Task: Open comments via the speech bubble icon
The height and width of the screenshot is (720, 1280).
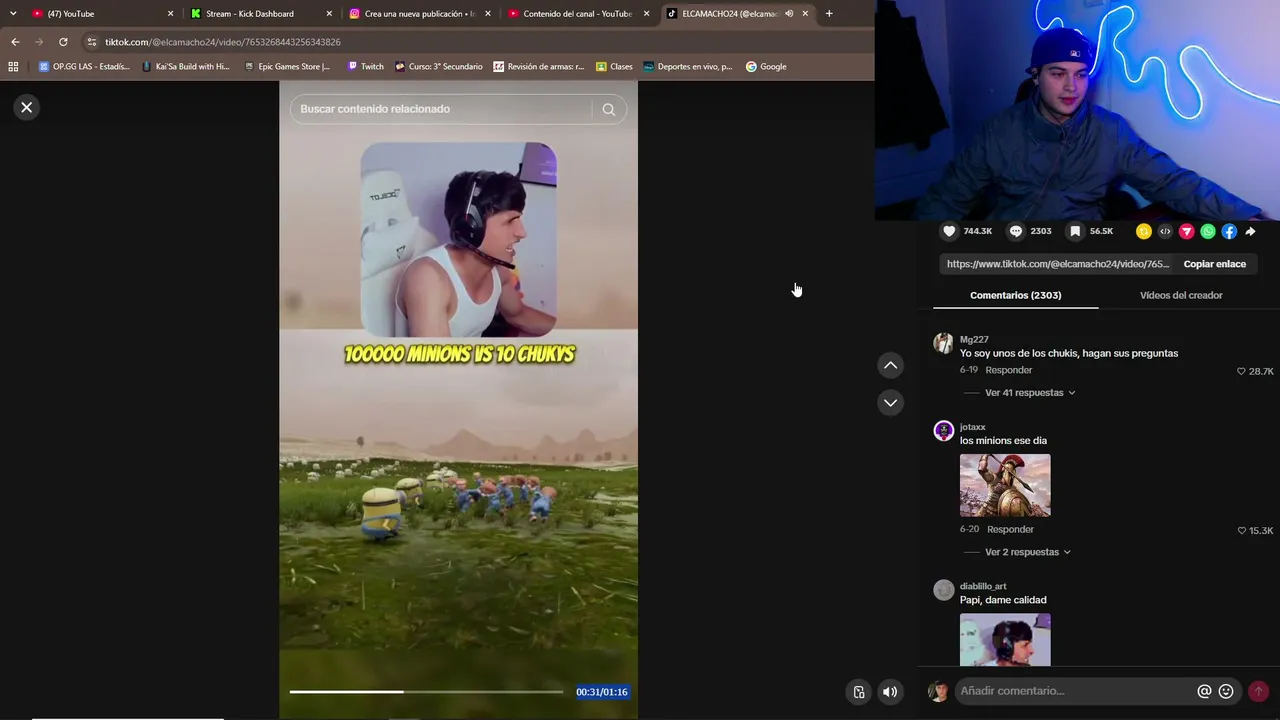Action: click(x=1016, y=231)
